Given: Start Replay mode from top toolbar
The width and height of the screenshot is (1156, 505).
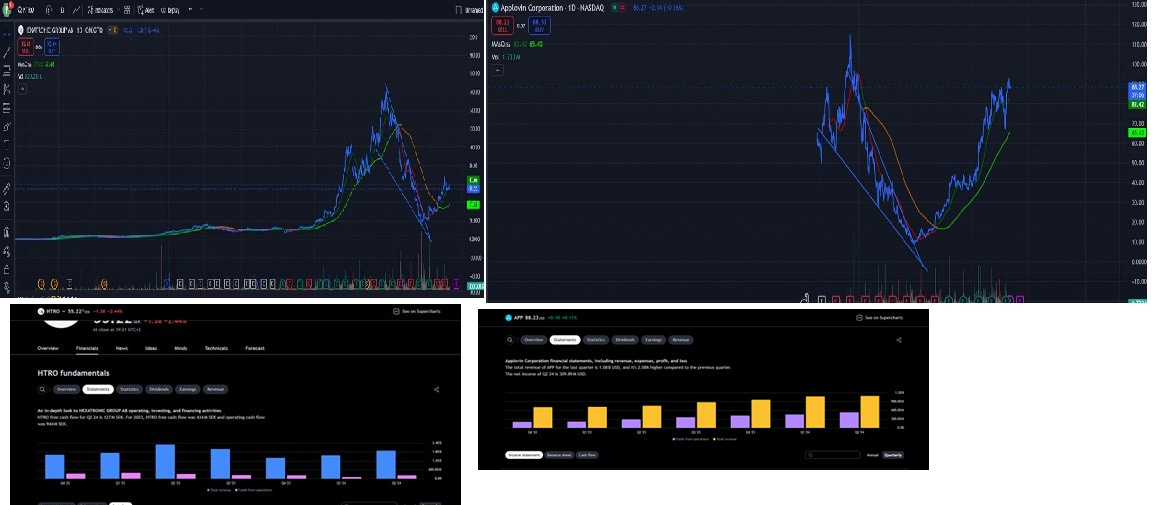Looking at the screenshot, I should point(170,10).
